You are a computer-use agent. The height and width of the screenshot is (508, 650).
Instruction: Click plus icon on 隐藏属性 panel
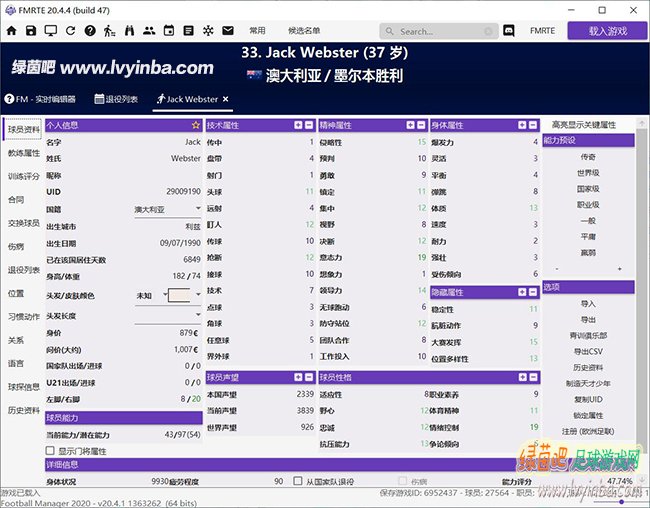click(522, 292)
